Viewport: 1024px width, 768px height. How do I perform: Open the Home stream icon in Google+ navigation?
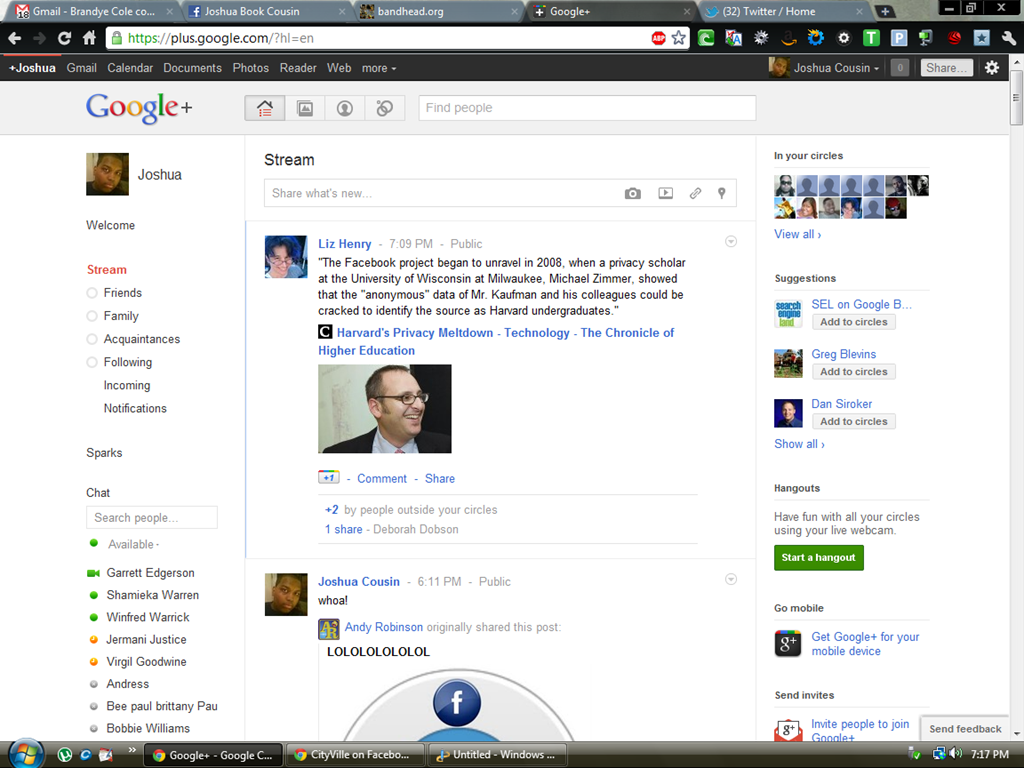264,108
